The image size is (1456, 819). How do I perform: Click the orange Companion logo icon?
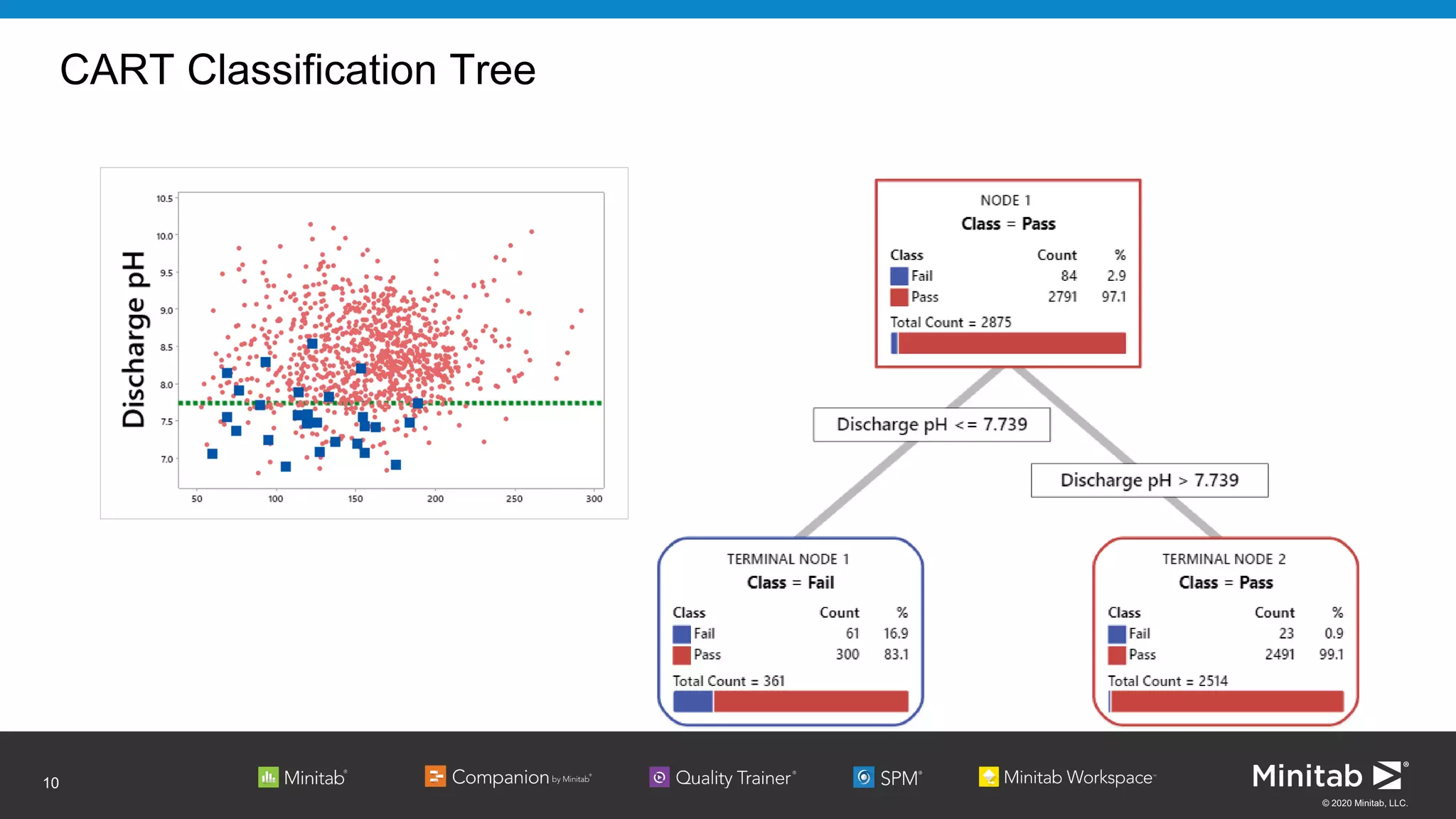434,776
